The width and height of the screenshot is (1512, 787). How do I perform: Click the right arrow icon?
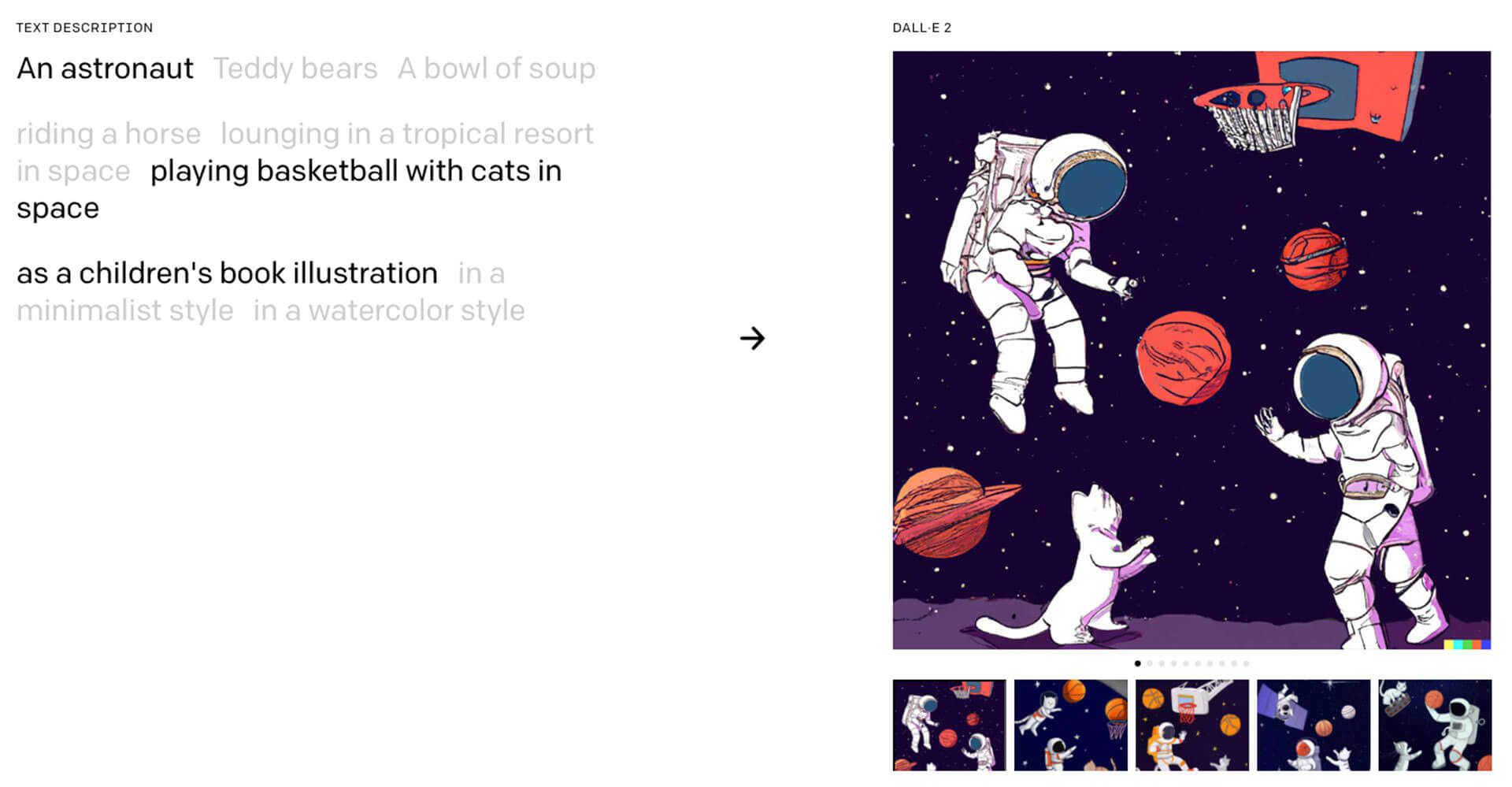pos(752,338)
